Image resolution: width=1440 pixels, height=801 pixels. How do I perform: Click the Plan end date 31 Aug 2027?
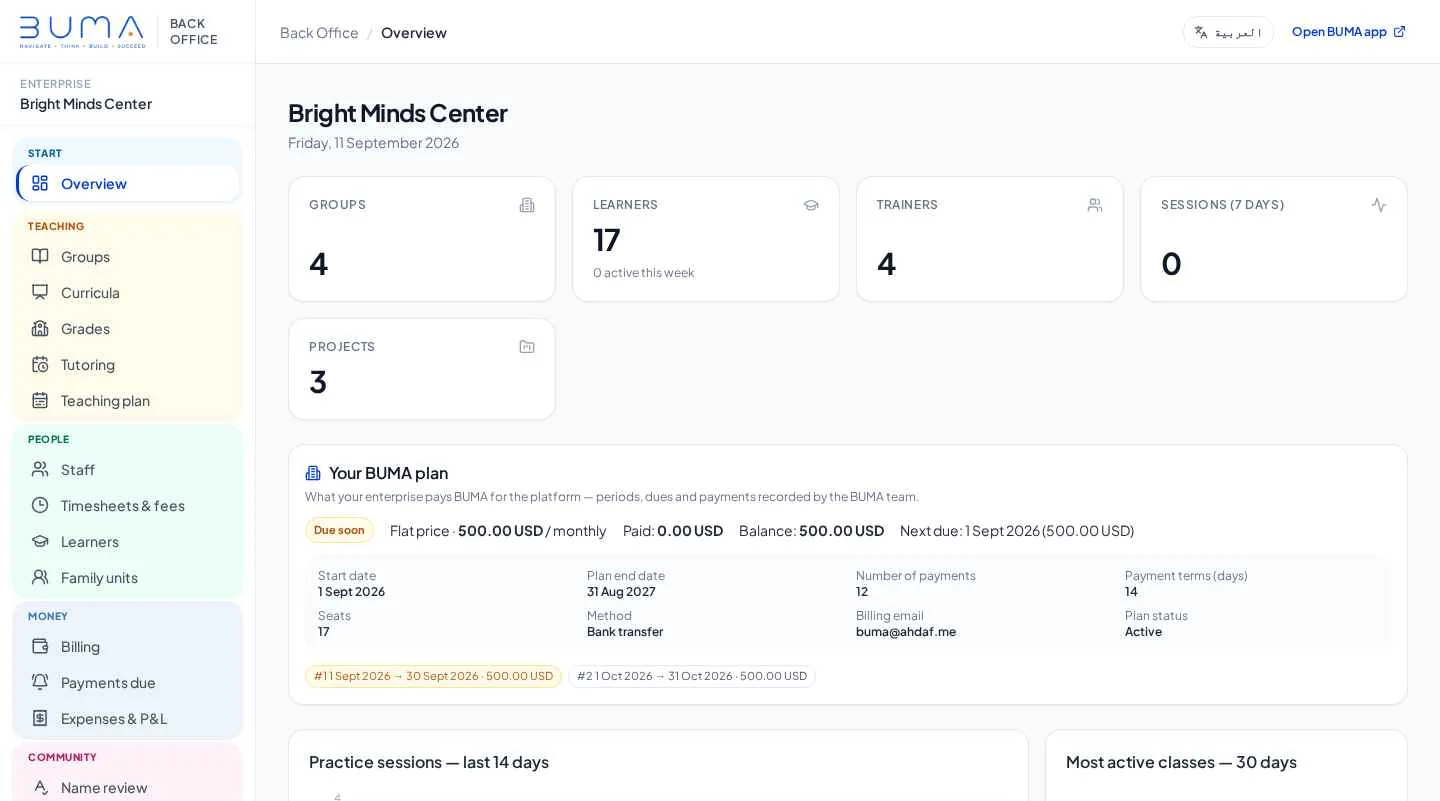(621, 592)
